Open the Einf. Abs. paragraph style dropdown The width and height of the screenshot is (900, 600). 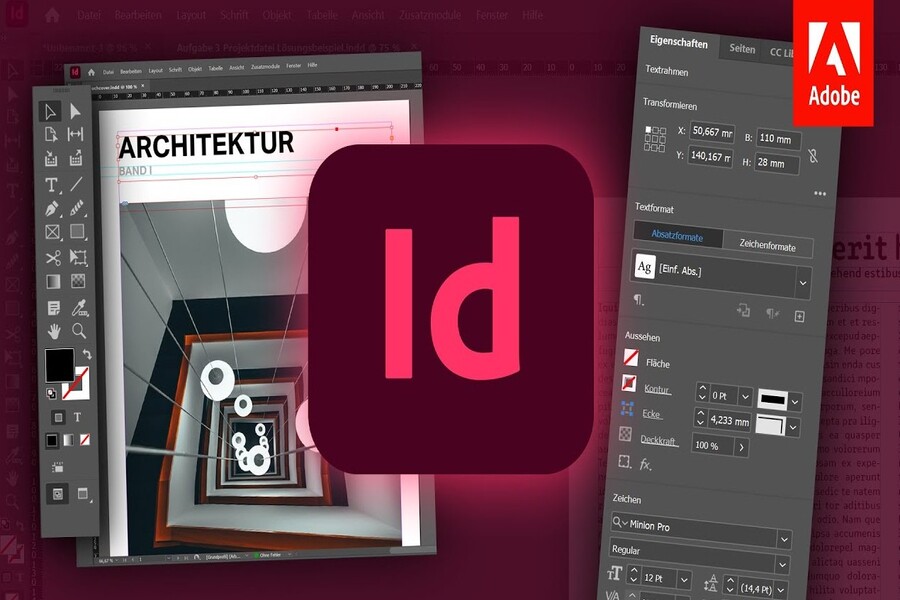(802, 284)
